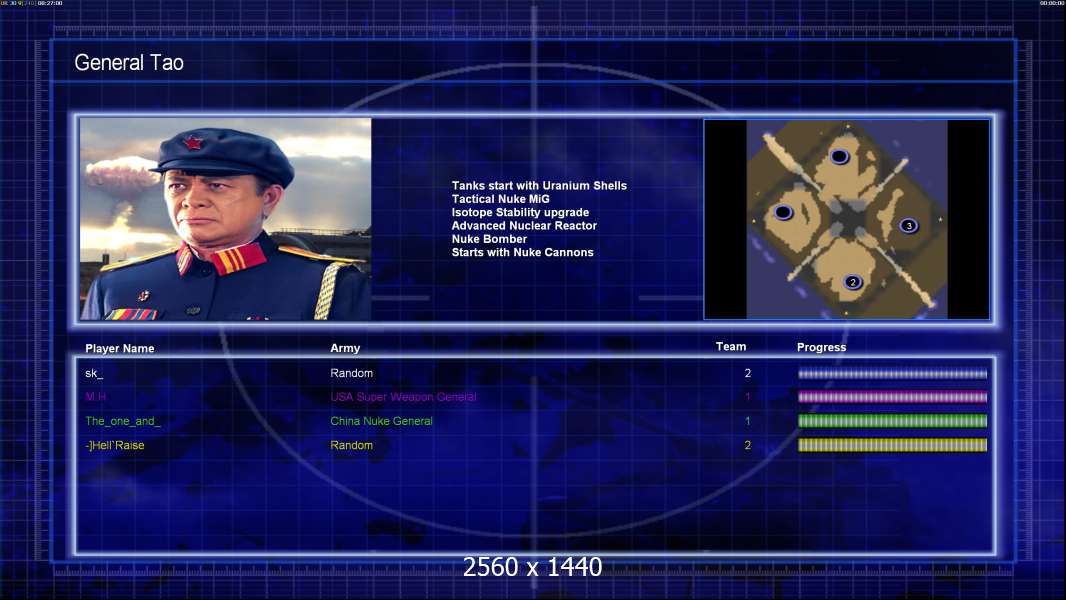Click 'China Nuke General' army text
The image size is (1066, 600).
pos(381,421)
